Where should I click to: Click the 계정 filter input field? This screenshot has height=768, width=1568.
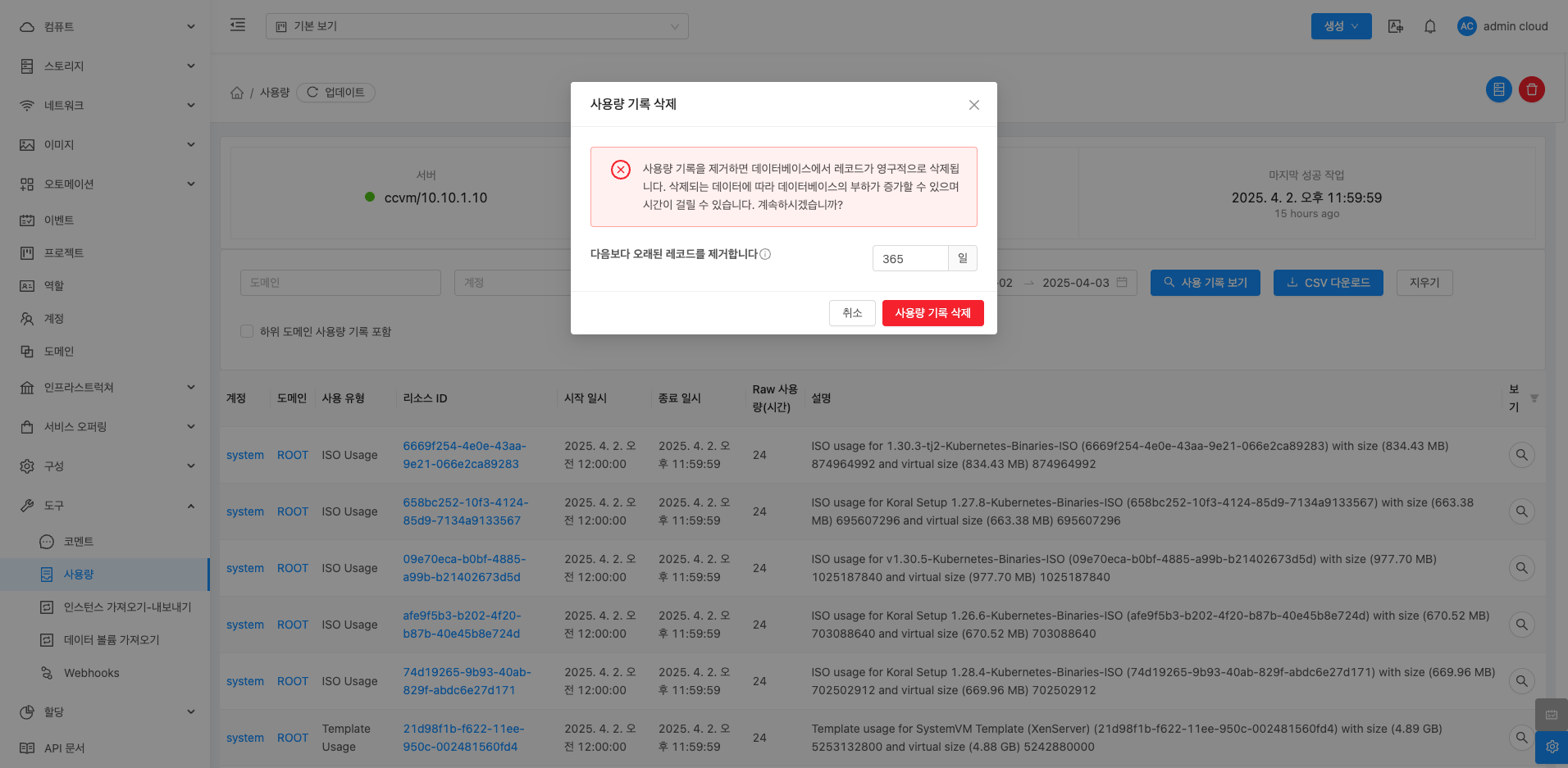point(513,283)
